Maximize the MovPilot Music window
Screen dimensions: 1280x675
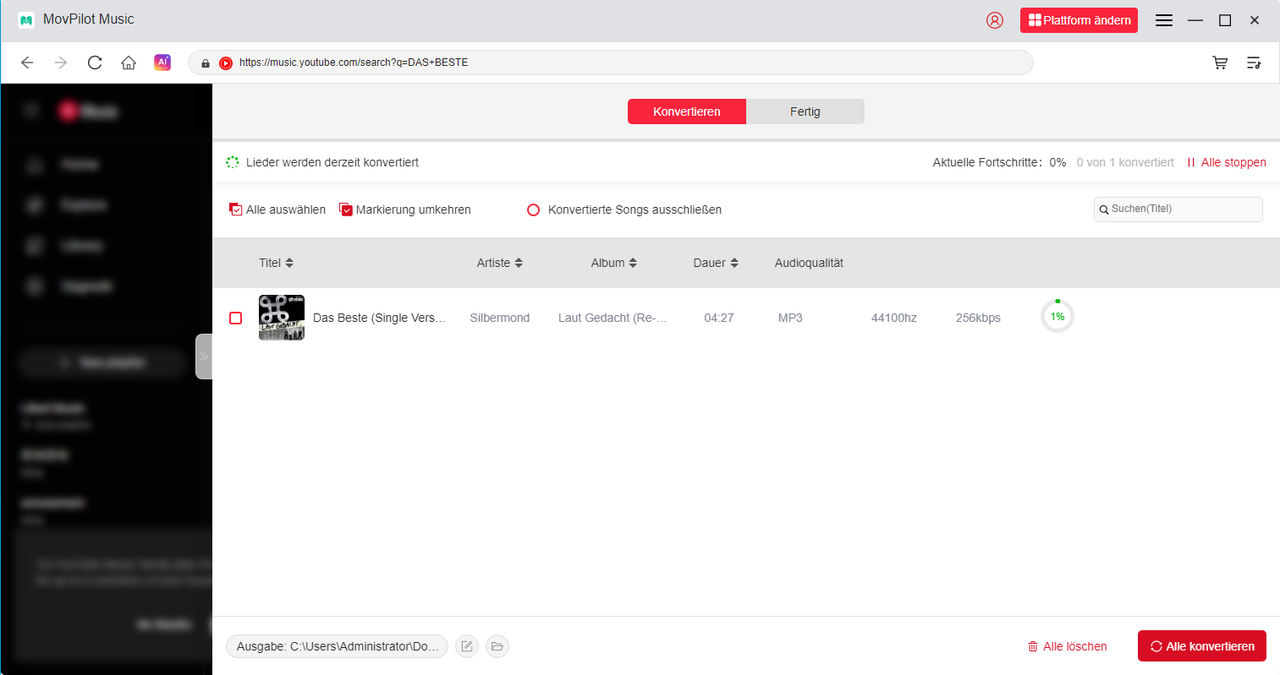click(x=1225, y=20)
